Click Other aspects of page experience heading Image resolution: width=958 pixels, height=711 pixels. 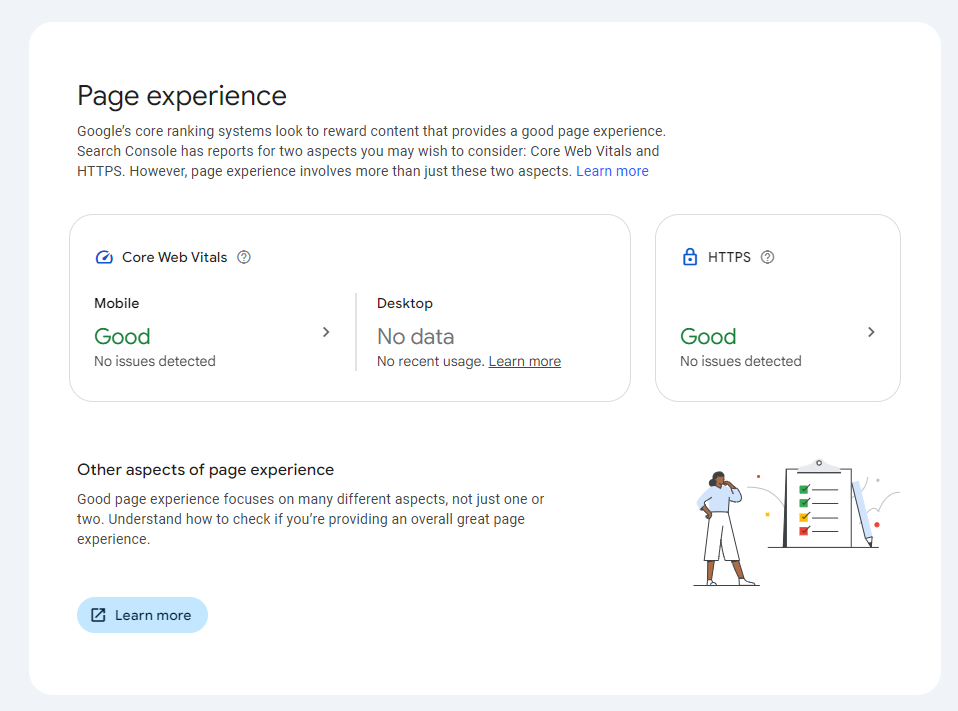pyautogui.click(x=205, y=470)
